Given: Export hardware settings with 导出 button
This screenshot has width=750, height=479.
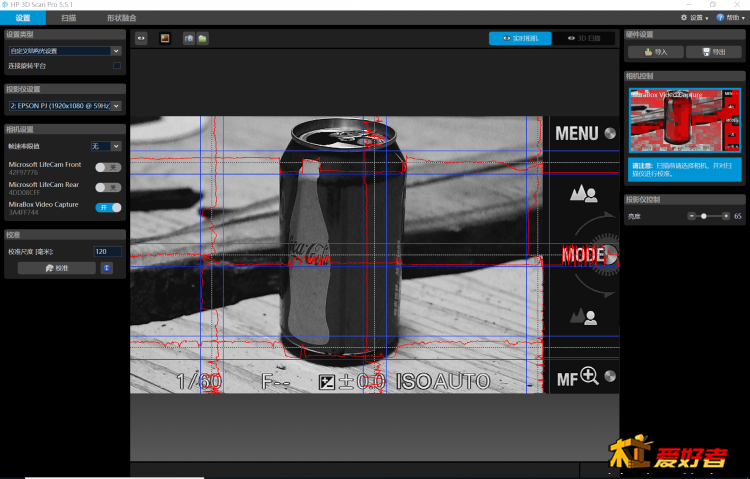Looking at the screenshot, I should pos(714,52).
